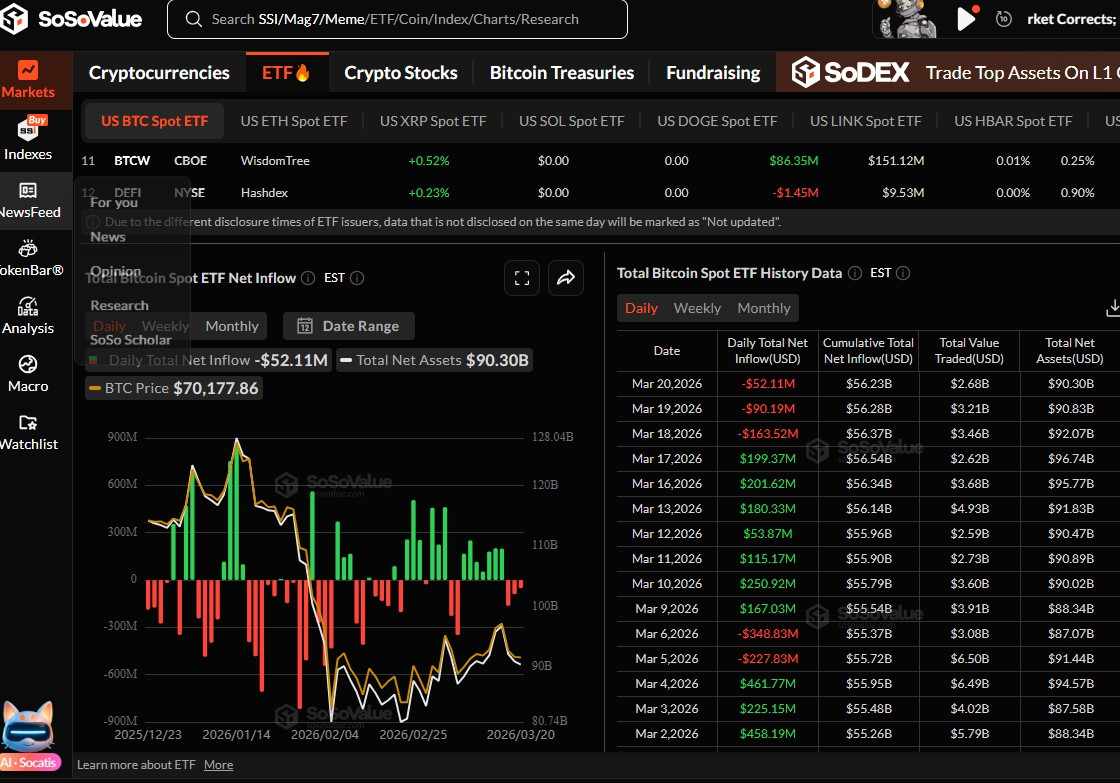Click the 'More' link about ETF
The width and height of the screenshot is (1120, 783).
pyautogui.click(x=218, y=765)
